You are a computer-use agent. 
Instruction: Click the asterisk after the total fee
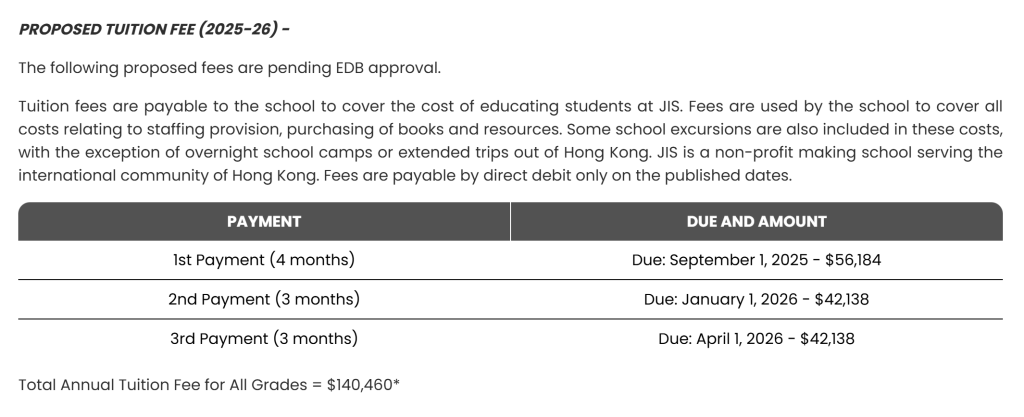click(396, 381)
